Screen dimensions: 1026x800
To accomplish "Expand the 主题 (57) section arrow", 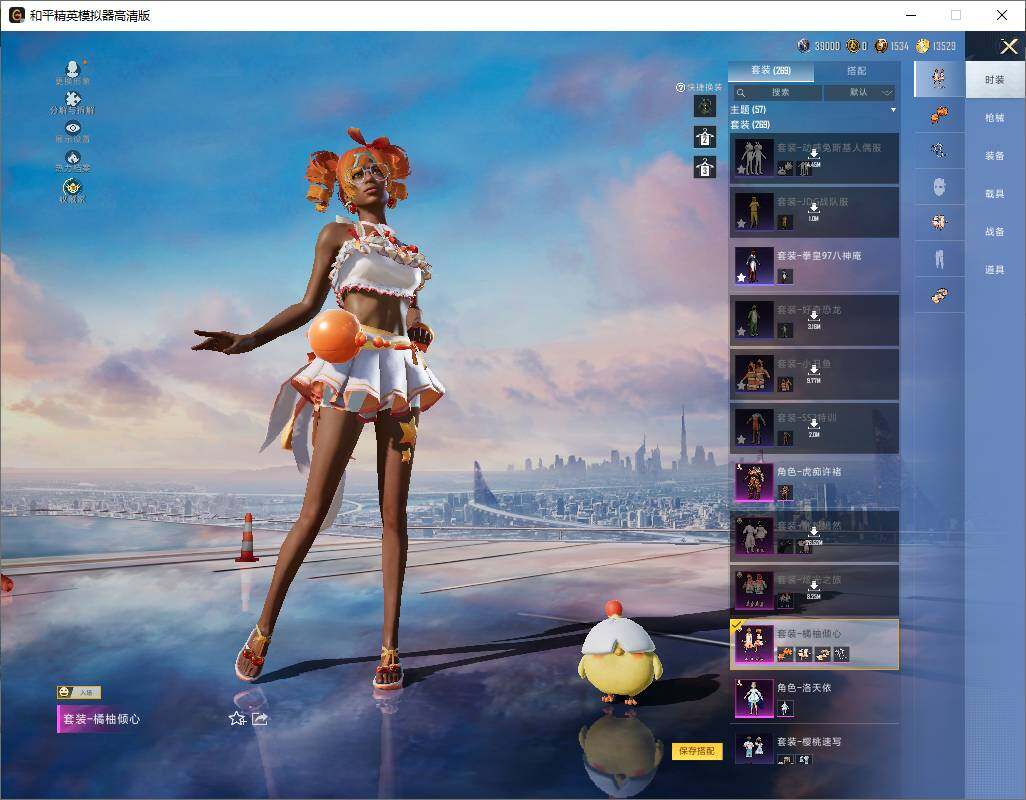I will [x=893, y=110].
